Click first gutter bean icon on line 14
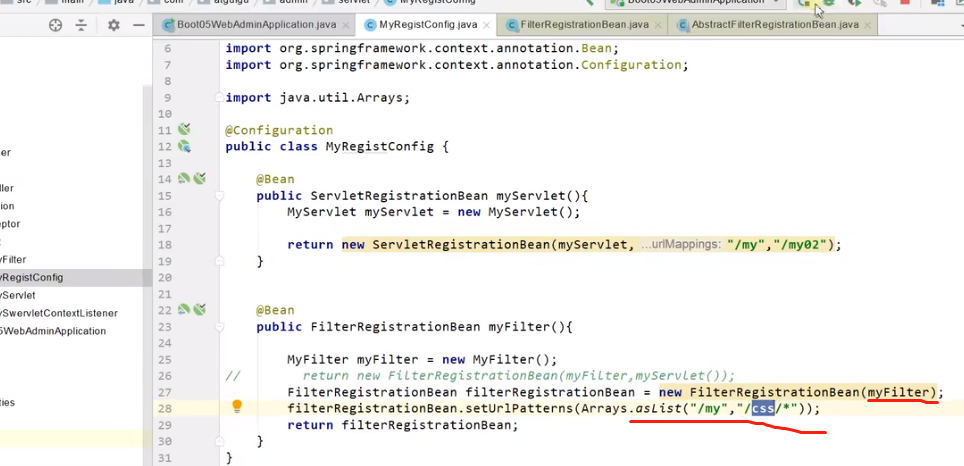Screen dimensions: 964x466 tap(184, 179)
